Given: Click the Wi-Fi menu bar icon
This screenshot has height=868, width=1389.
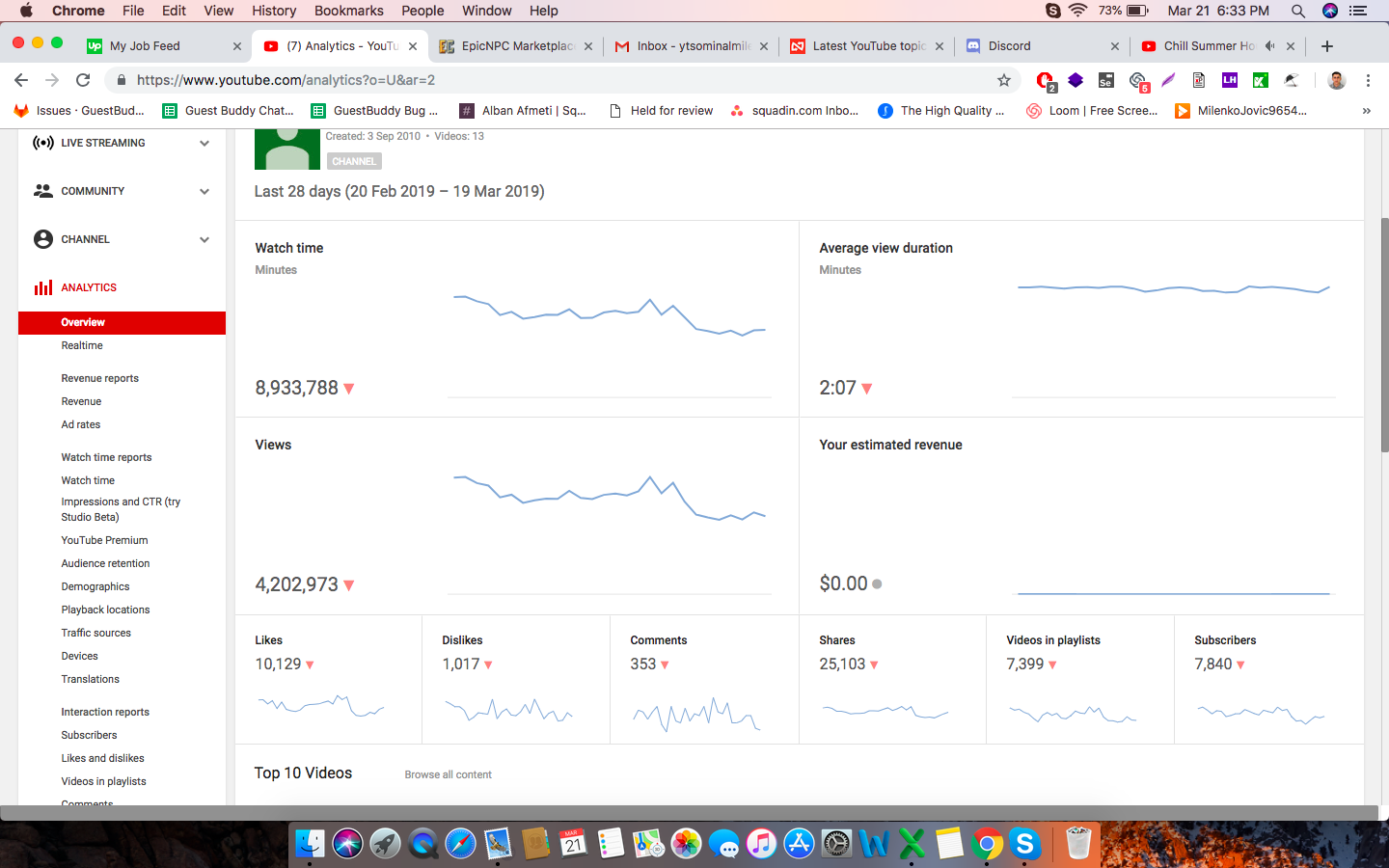Looking at the screenshot, I should tap(1078, 11).
